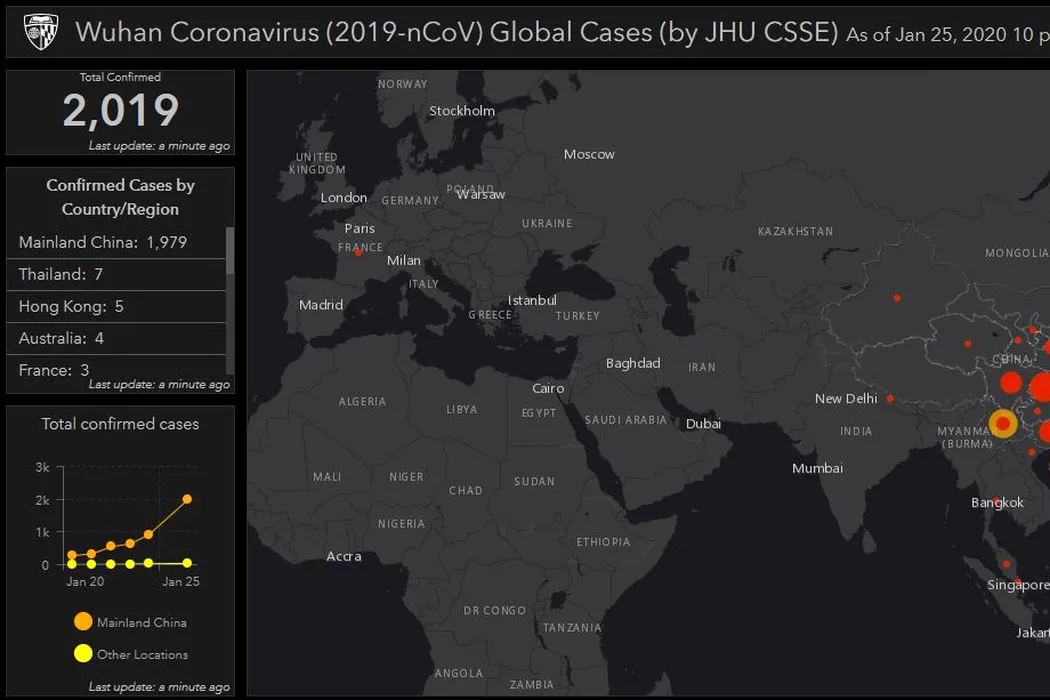Click the Istanbul label on the map
Image resolution: width=1050 pixels, height=700 pixels.
click(532, 300)
